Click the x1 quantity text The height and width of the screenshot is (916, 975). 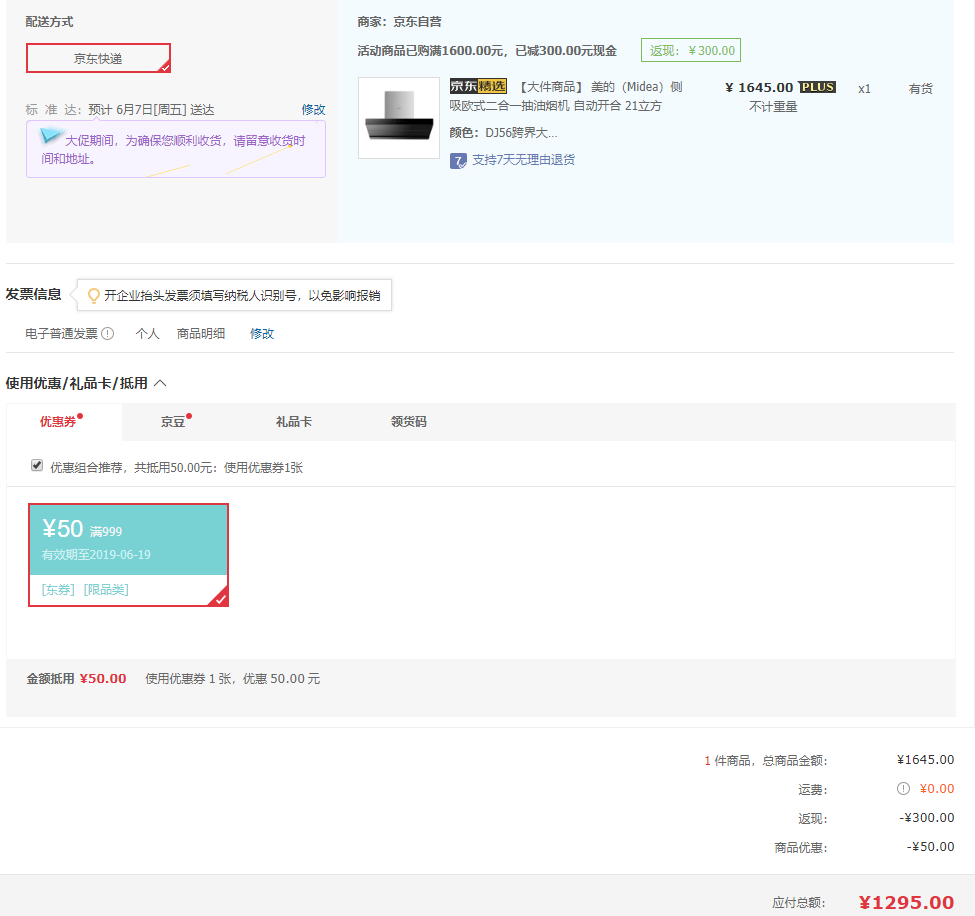[864, 89]
